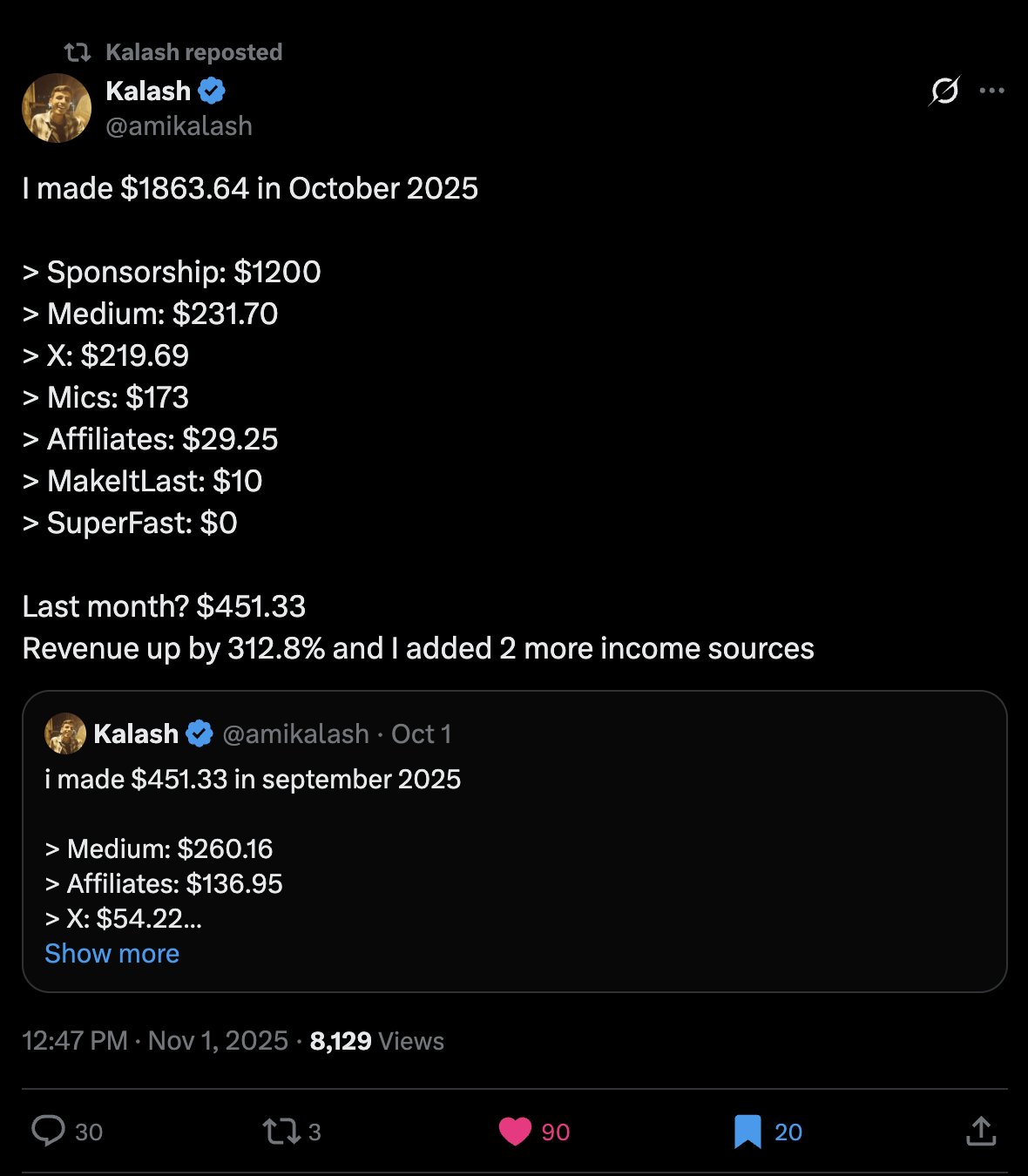Open the more options ellipsis menu

coord(993,91)
